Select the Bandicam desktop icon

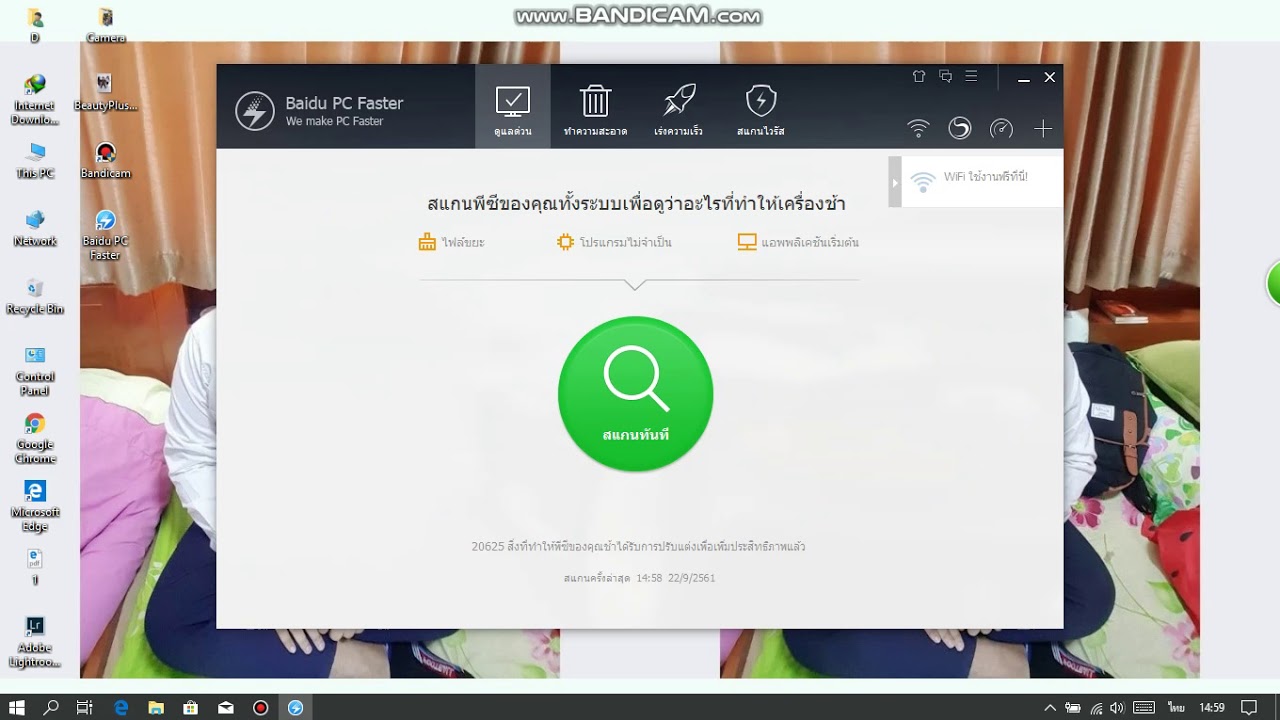pos(105,160)
